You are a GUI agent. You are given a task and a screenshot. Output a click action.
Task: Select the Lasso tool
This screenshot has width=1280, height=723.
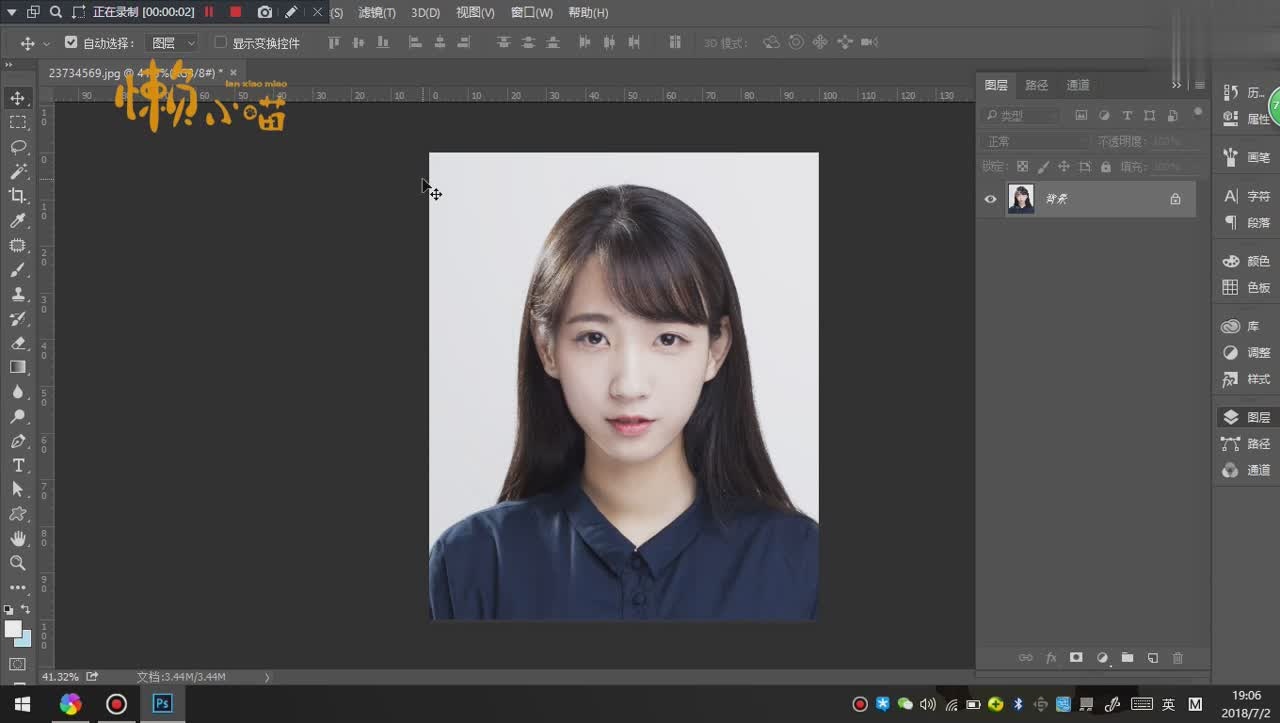point(18,147)
